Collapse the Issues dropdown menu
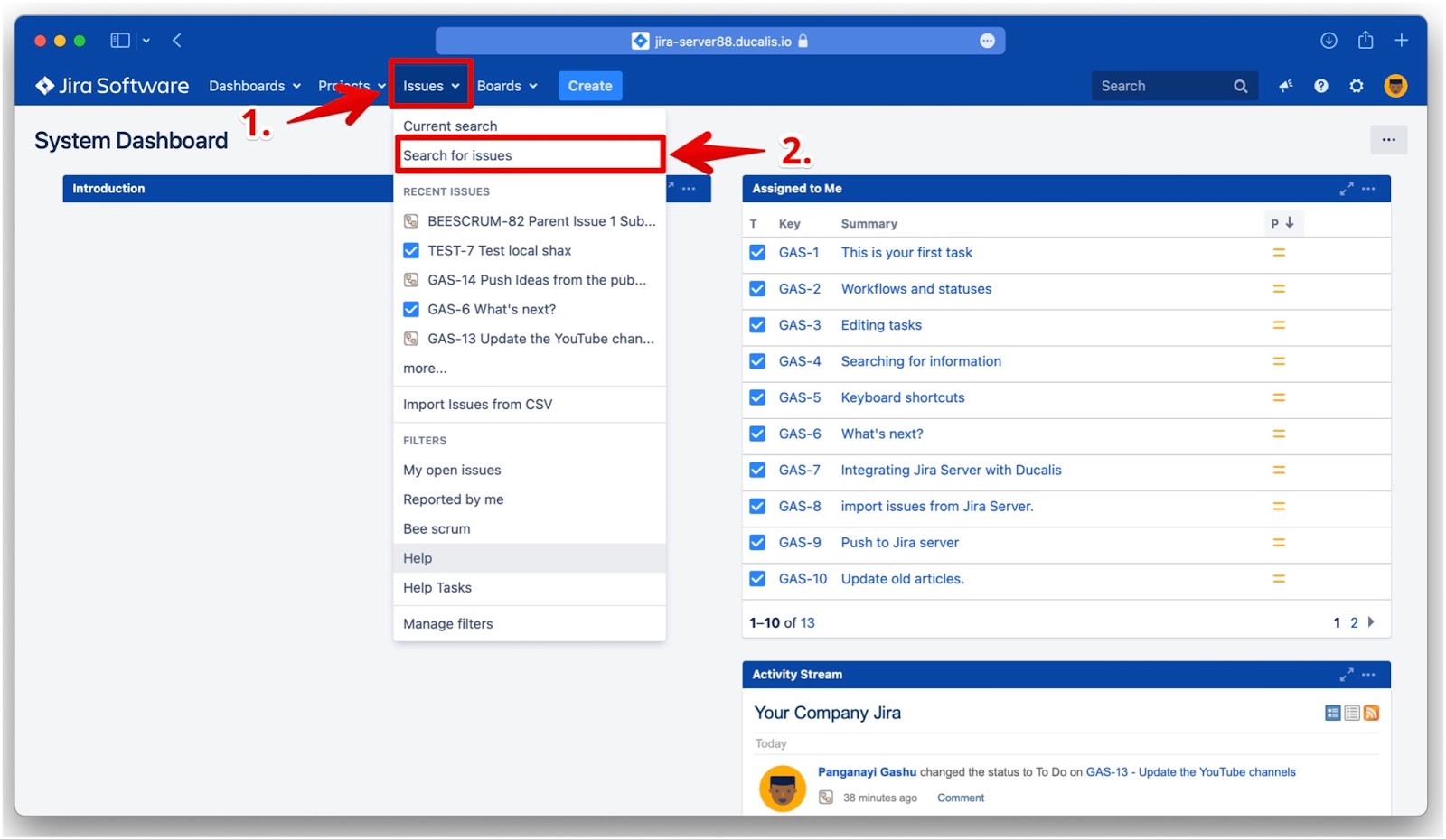This screenshot has height=840, width=1446. pyautogui.click(x=431, y=86)
